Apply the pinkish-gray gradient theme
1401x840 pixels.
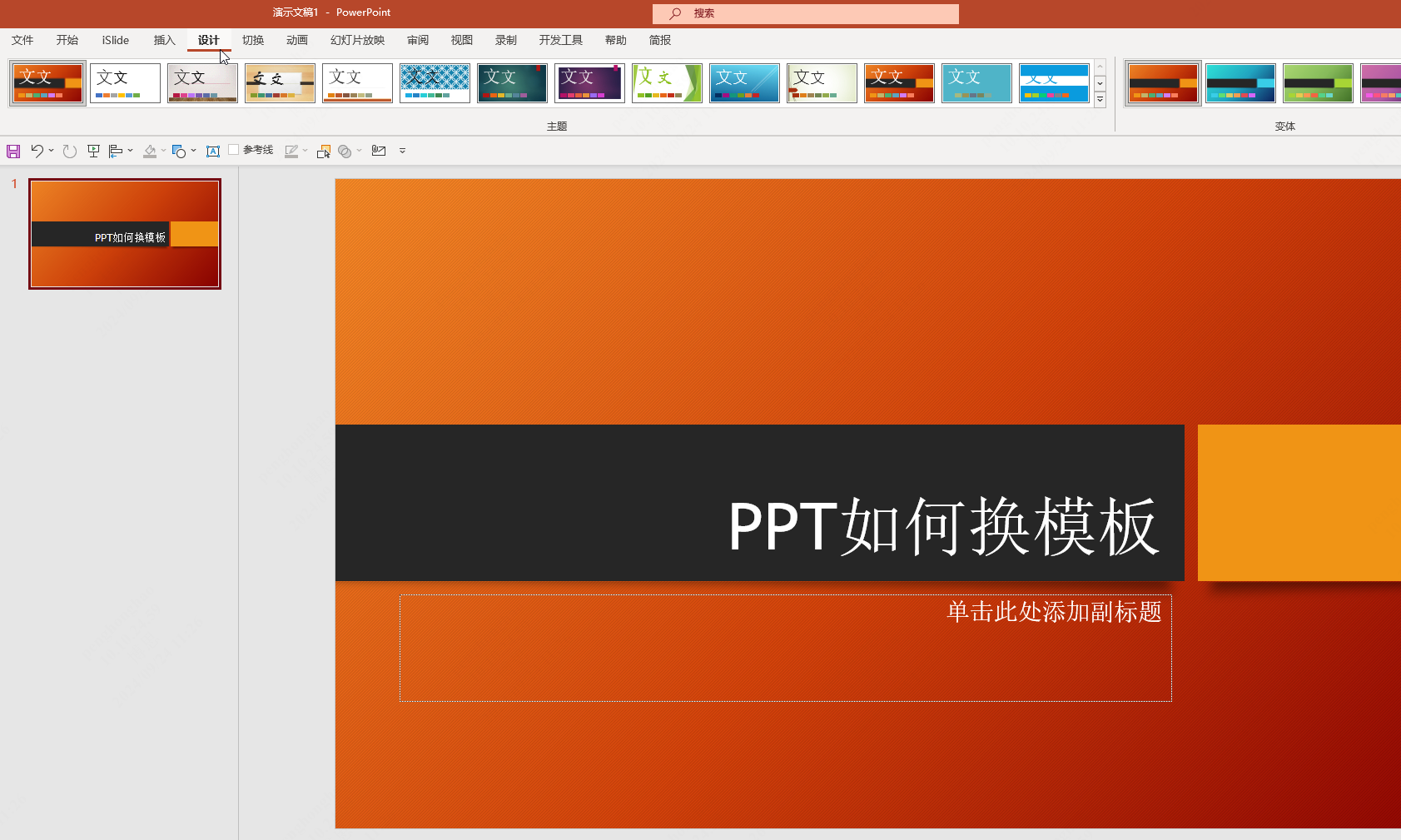pyautogui.click(x=202, y=83)
